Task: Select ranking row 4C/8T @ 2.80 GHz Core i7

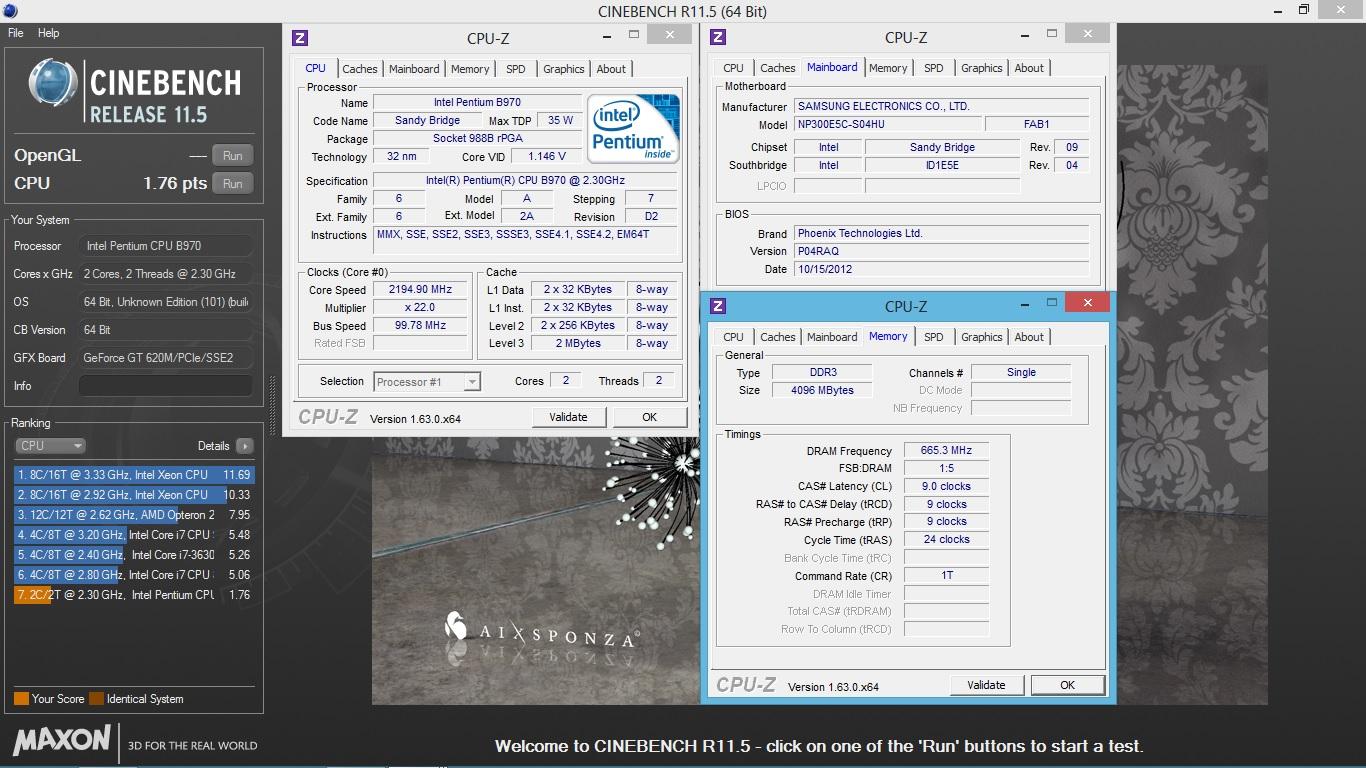Action: 134,575
